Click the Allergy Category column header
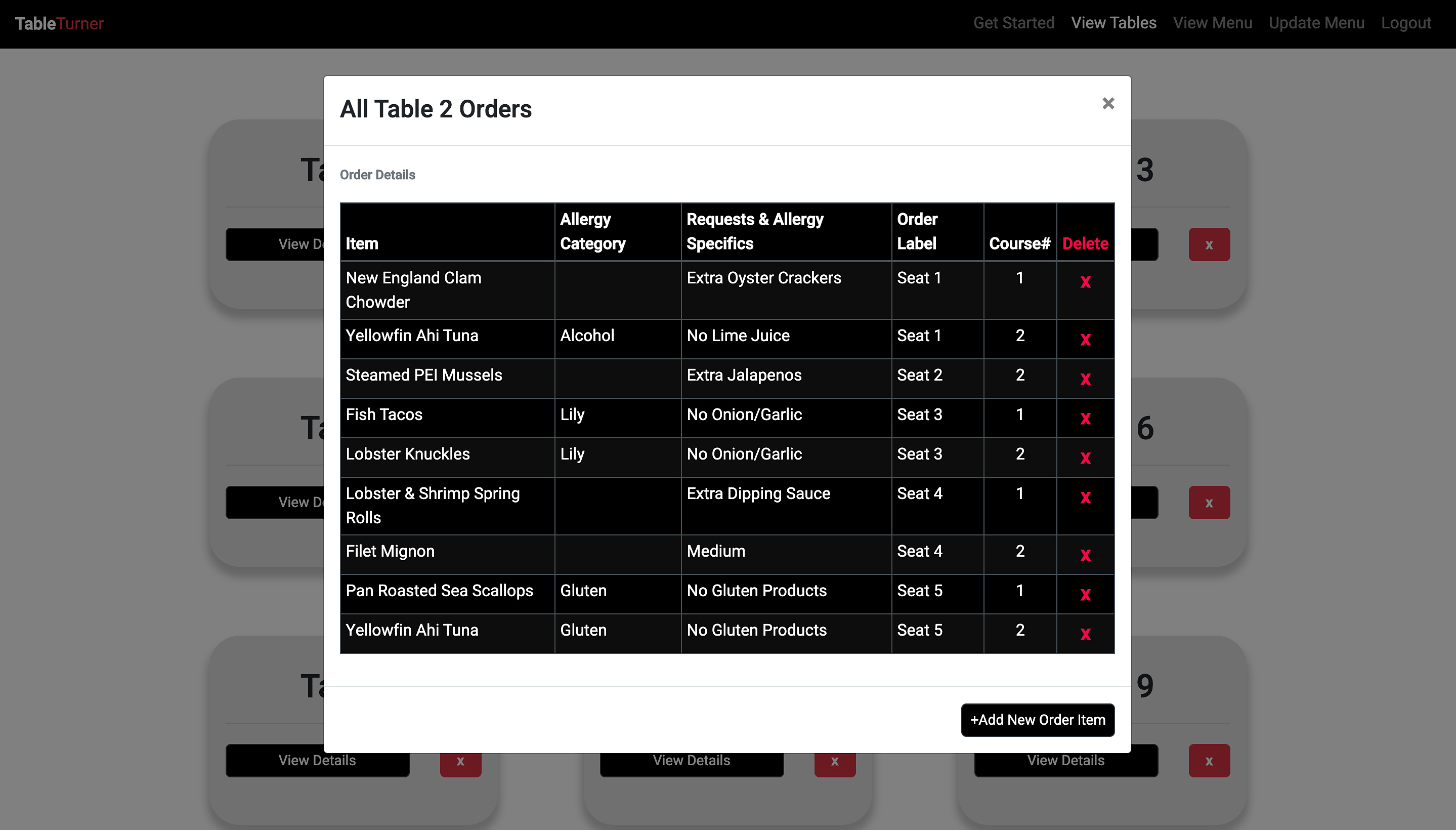1456x830 pixels. pyautogui.click(x=592, y=231)
